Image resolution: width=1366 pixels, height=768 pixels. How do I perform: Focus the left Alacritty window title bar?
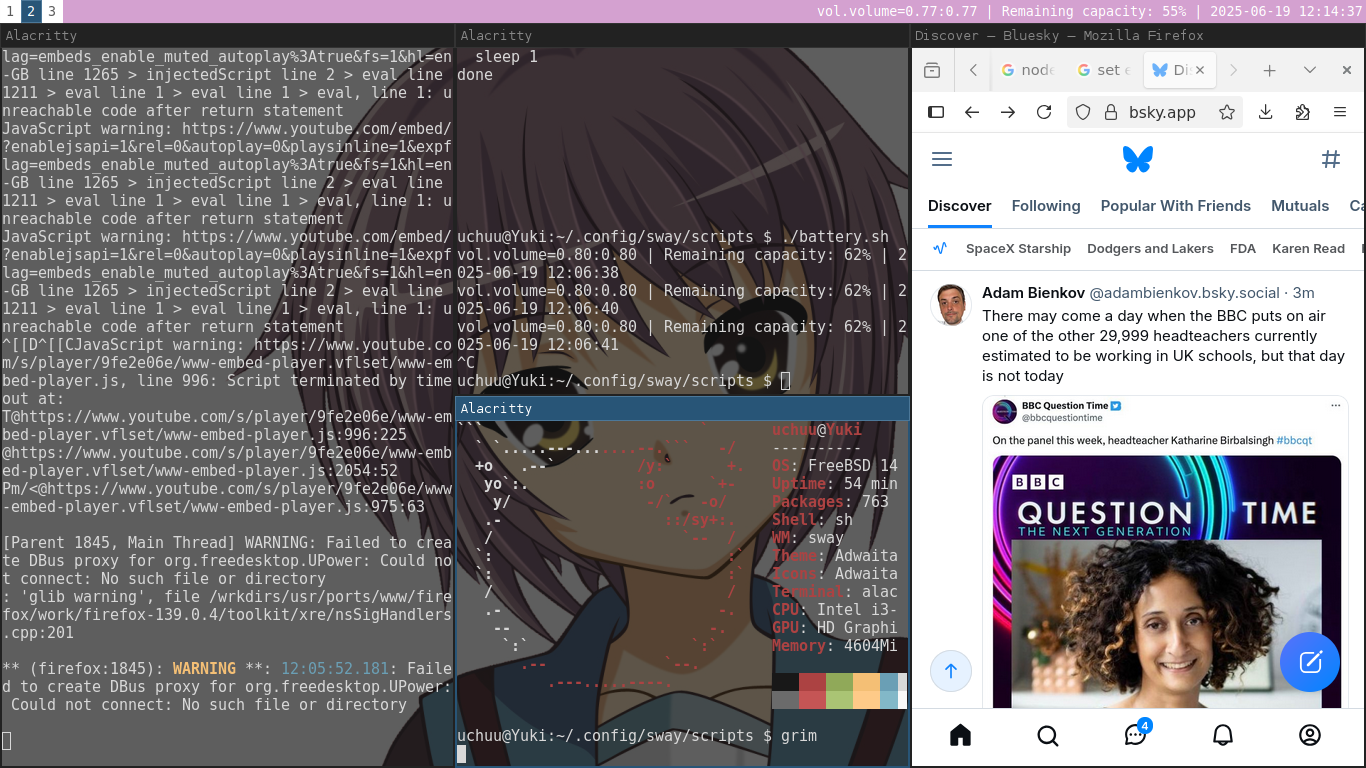227,35
